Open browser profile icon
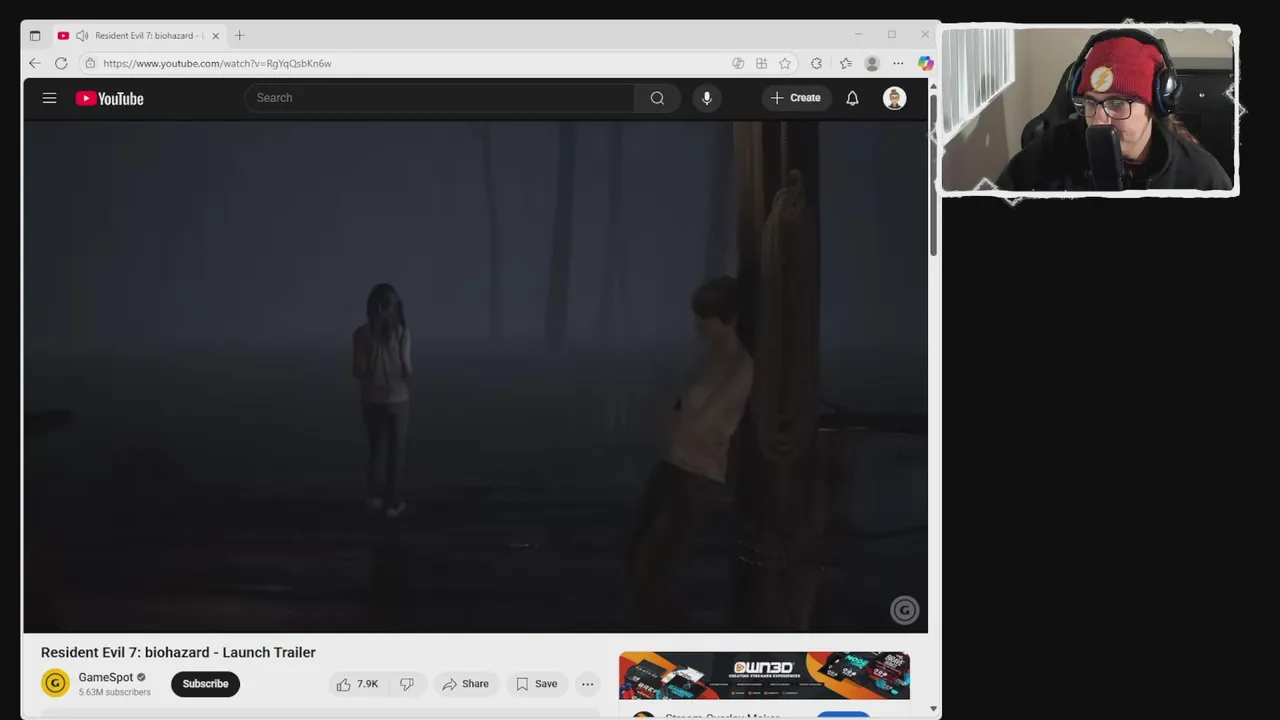 pos(872,63)
